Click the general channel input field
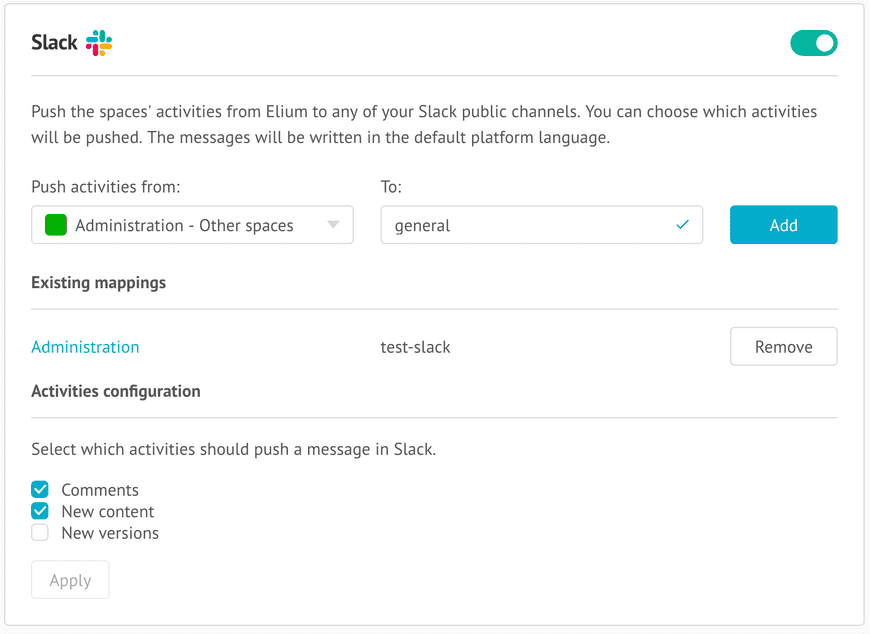The width and height of the screenshot is (870, 634). point(542,225)
